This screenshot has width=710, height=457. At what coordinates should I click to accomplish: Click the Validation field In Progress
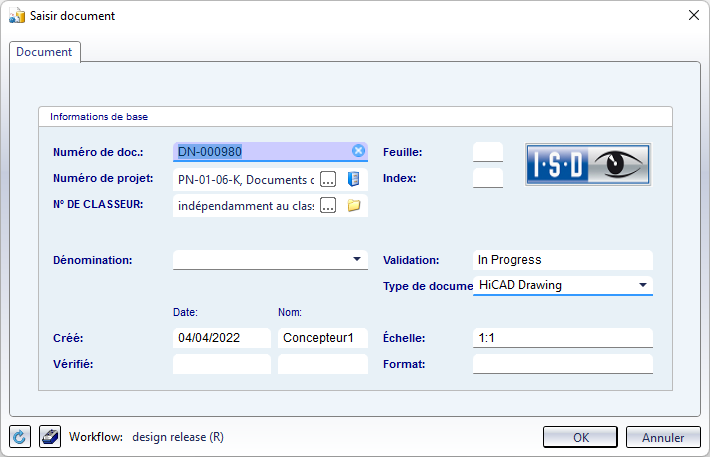point(563,260)
